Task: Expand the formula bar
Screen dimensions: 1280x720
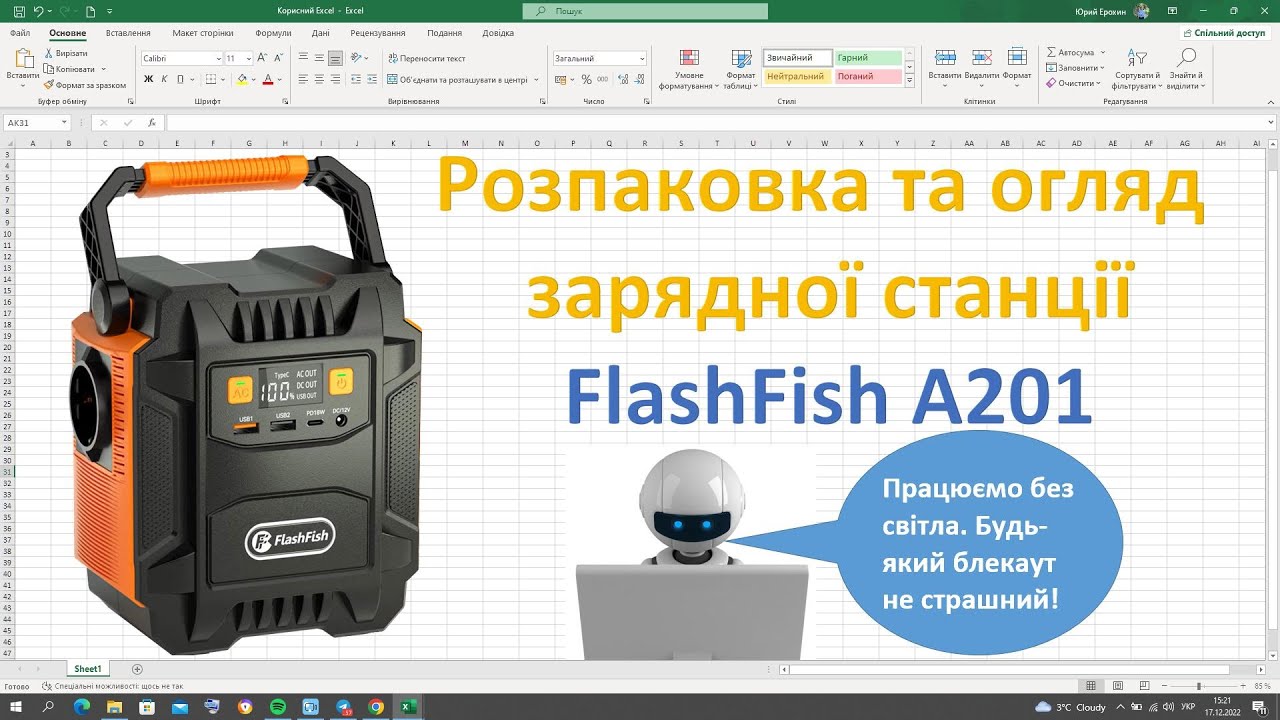Action: [1270, 123]
